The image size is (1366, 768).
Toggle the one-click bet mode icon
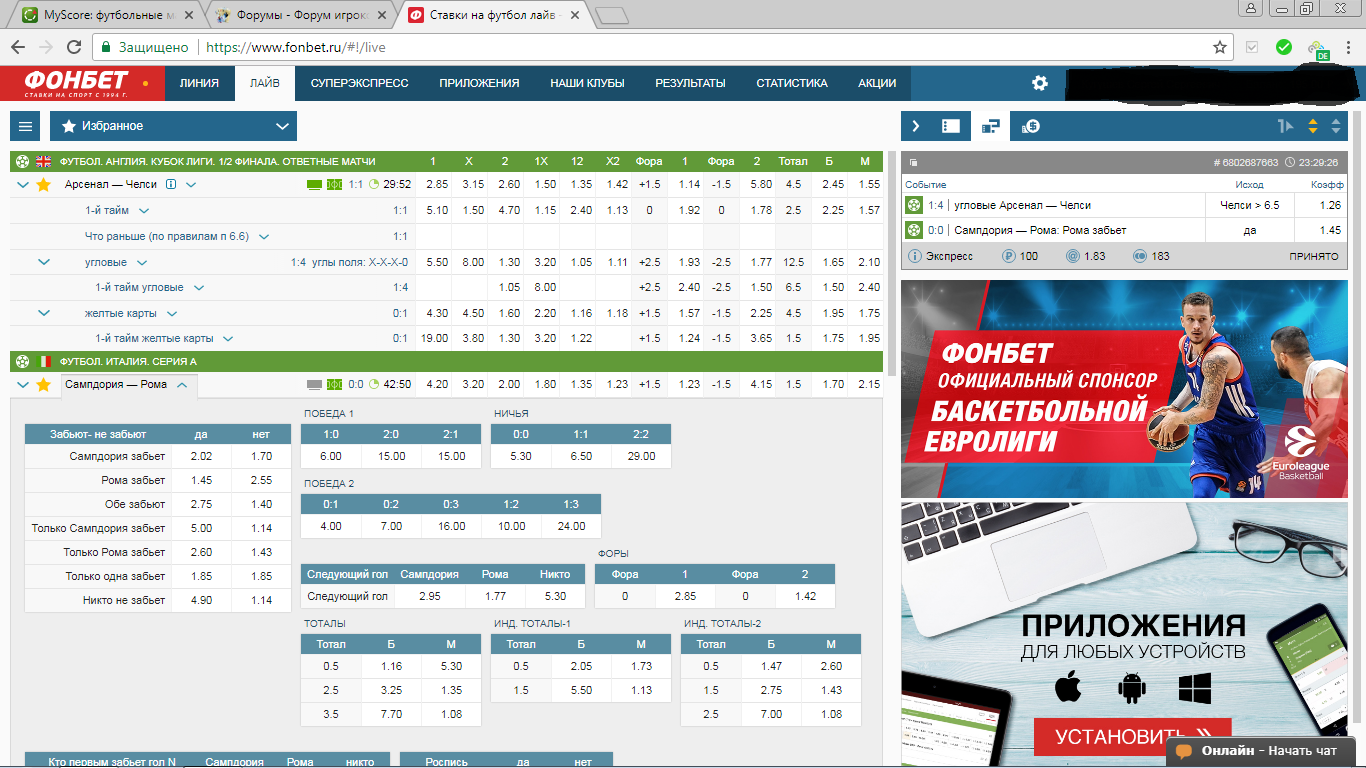pos(1286,126)
